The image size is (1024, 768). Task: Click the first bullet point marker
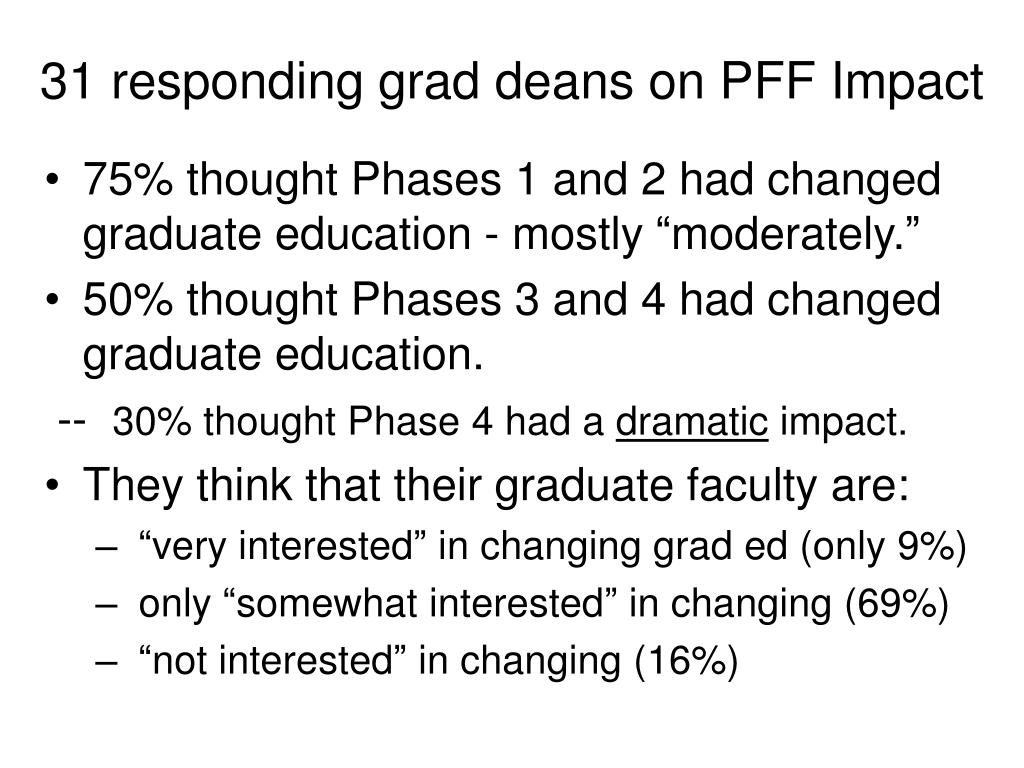coord(54,181)
